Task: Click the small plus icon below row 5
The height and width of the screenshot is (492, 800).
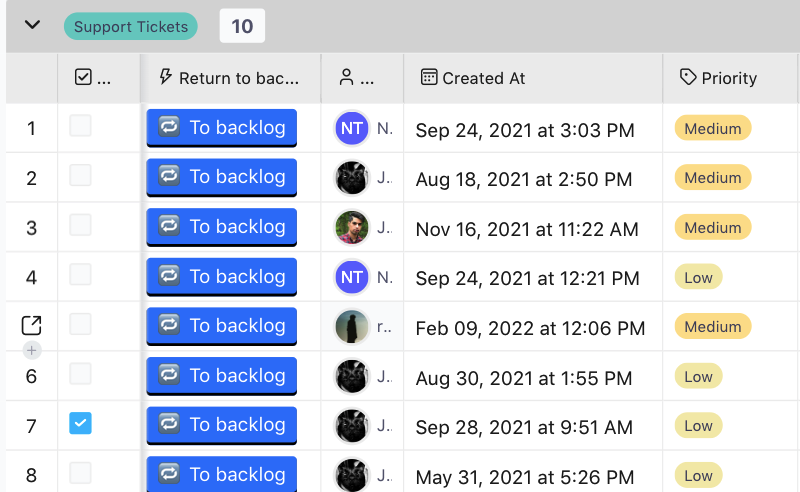Action: (31, 350)
